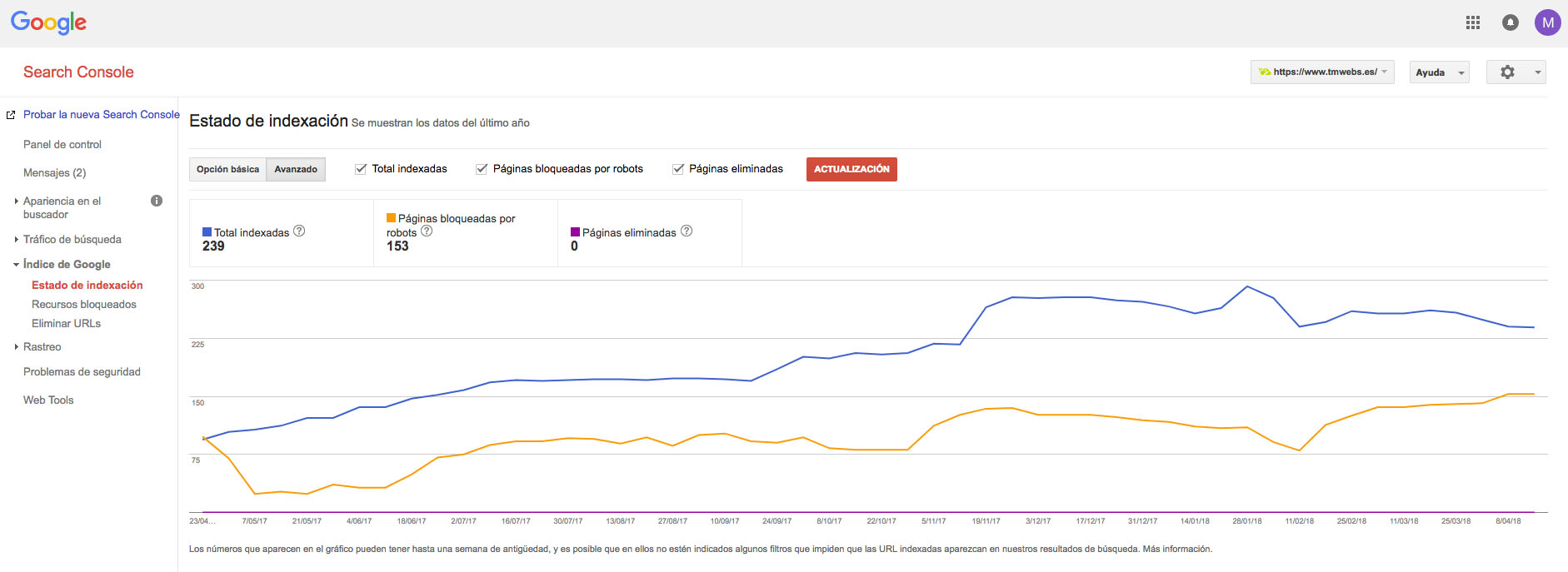The width and height of the screenshot is (1568, 572).
Task: Click the tmwebs site favicon icon
Action: click(x=1265, y=72)
